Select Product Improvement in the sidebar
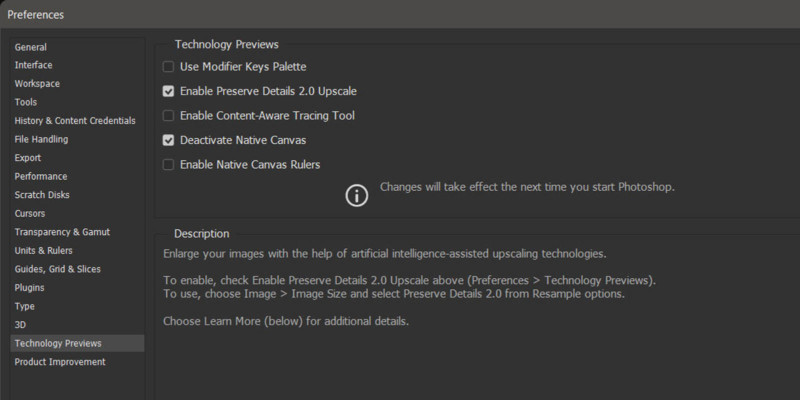 pyautogui.click(x=60, y=362)
